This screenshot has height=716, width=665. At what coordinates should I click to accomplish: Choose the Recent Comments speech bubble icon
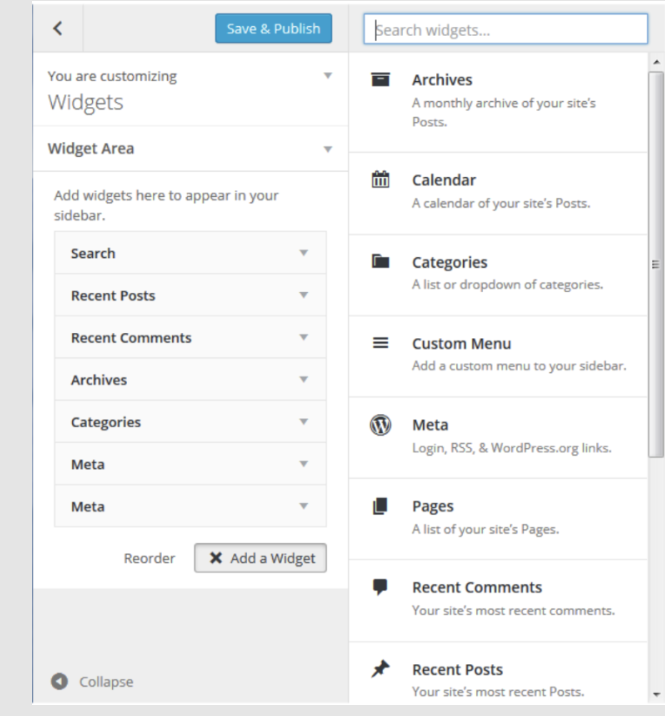click(x=380, y=587)
